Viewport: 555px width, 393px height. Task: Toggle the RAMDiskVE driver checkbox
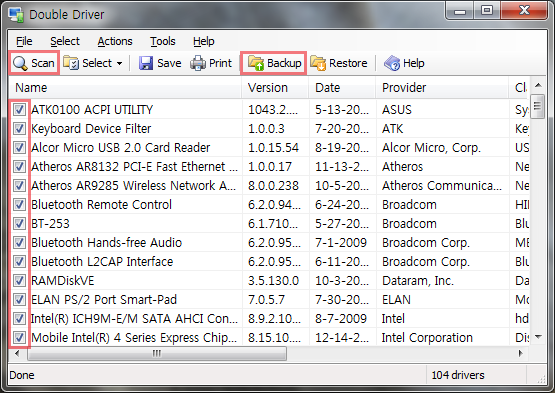point(19,281)
